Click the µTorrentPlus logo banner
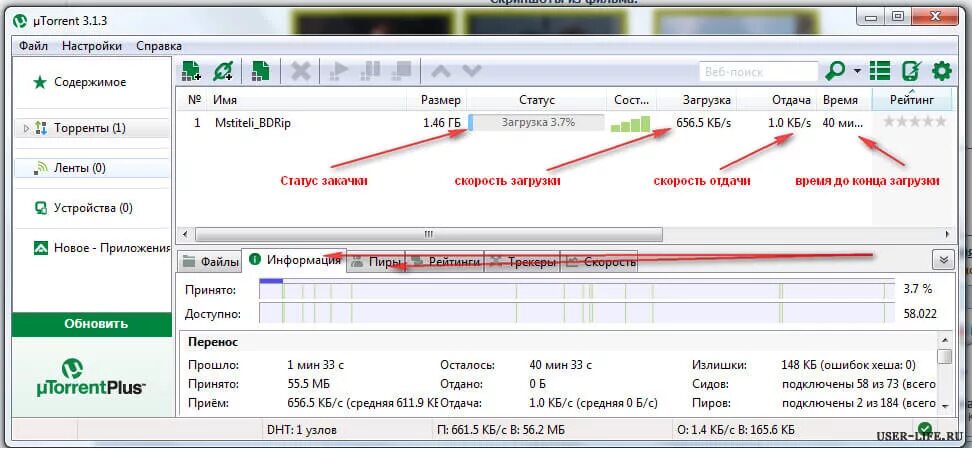 91,377
